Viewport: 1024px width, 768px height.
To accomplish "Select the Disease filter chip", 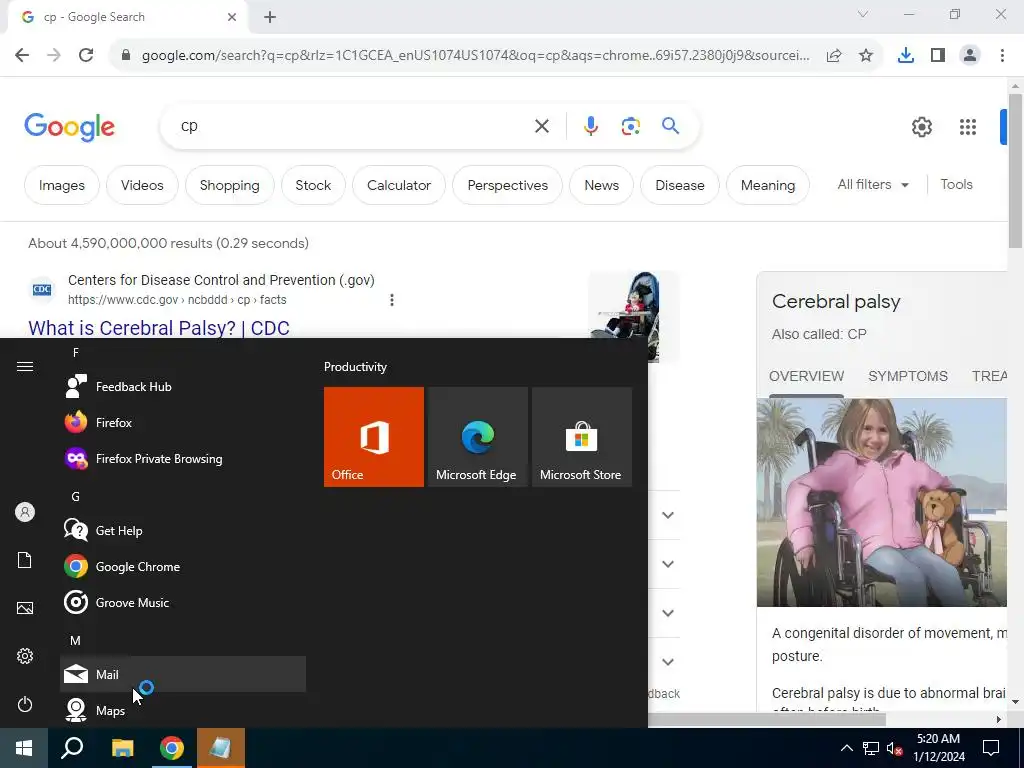I will click(x=680, y=185).
